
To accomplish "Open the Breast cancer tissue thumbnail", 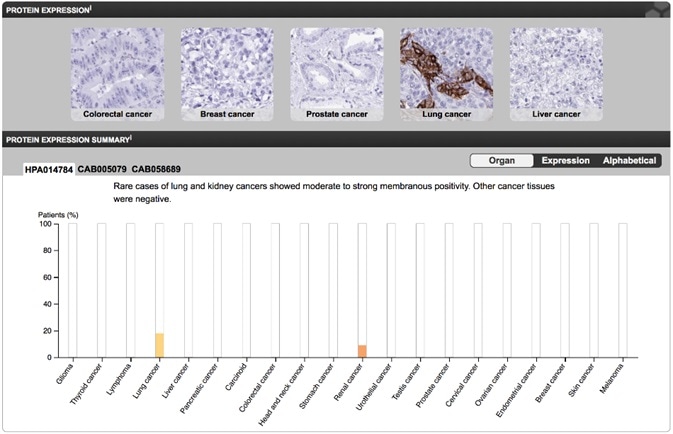I will click(x=227, y=68).
